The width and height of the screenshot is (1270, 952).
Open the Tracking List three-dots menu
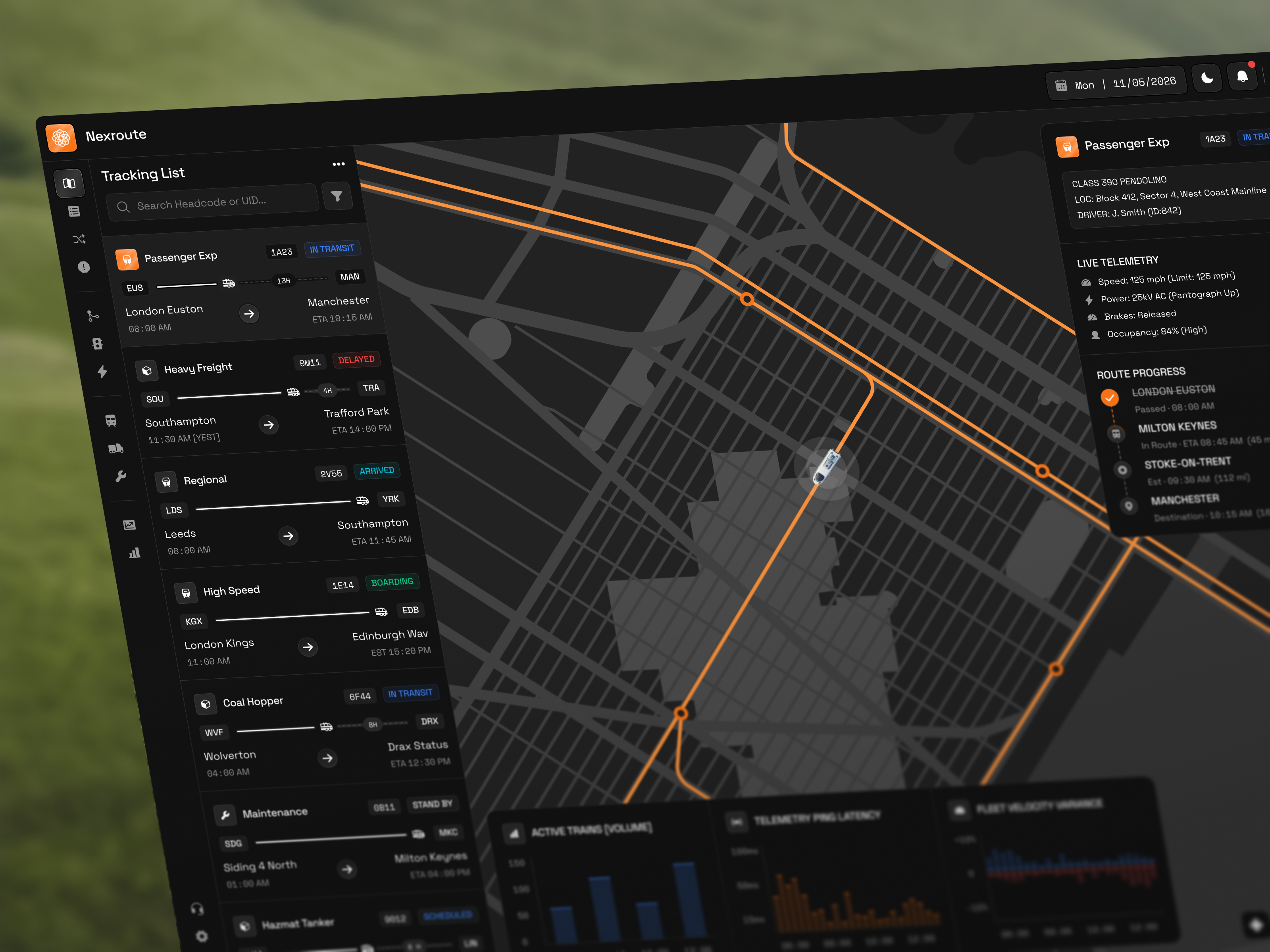[x=339, y=164]
